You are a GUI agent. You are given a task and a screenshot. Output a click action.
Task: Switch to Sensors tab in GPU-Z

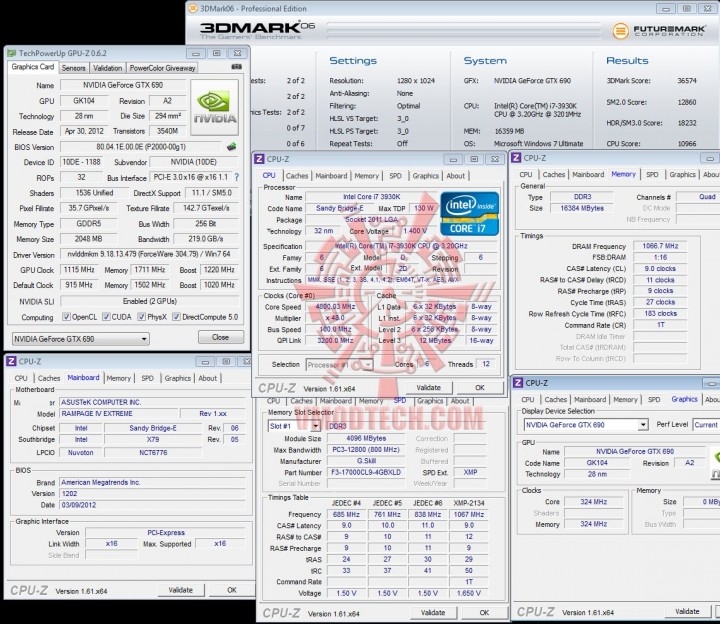[73, 68]
